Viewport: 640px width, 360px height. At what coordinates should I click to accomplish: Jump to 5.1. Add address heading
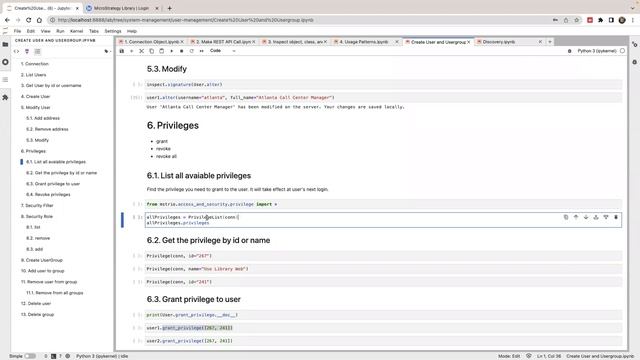pos(43,118)
